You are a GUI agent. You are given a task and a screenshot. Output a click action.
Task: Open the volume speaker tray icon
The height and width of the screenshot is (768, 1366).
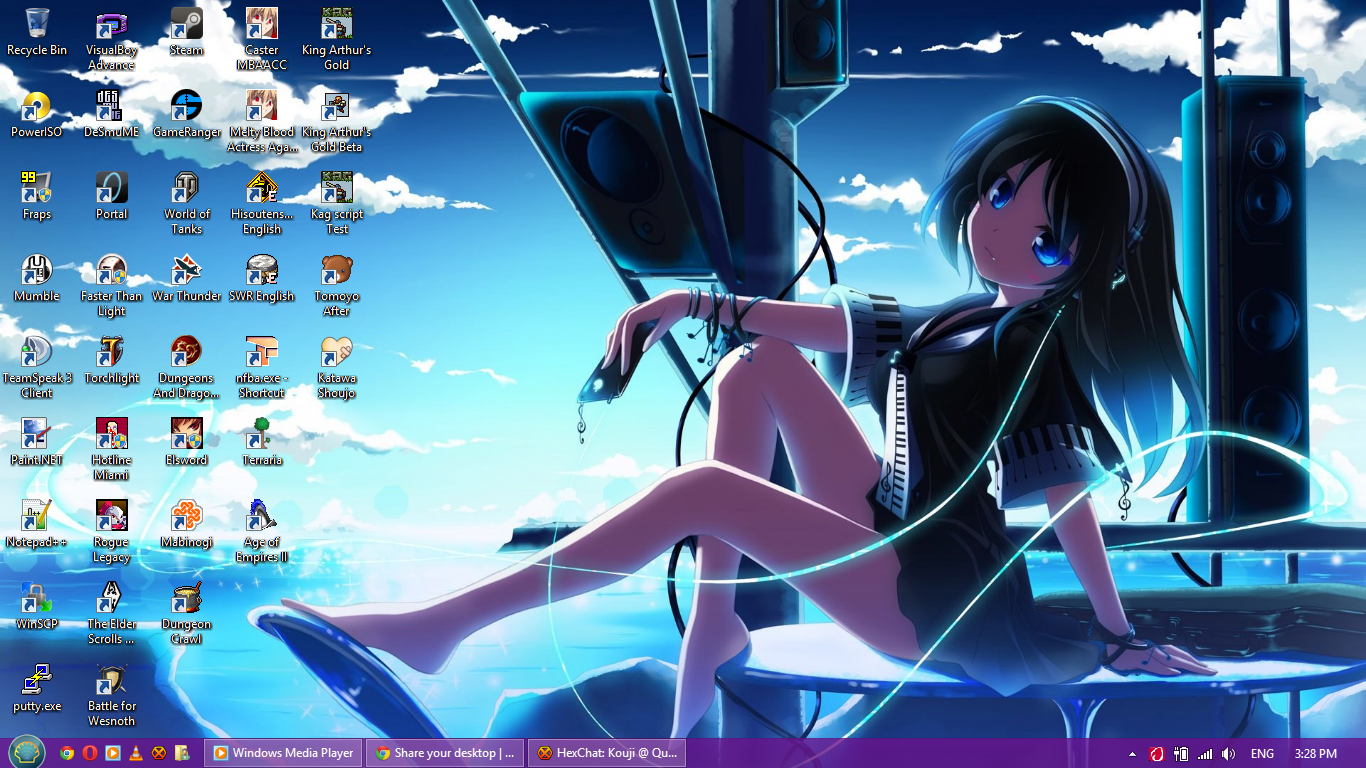(1228, 754)
